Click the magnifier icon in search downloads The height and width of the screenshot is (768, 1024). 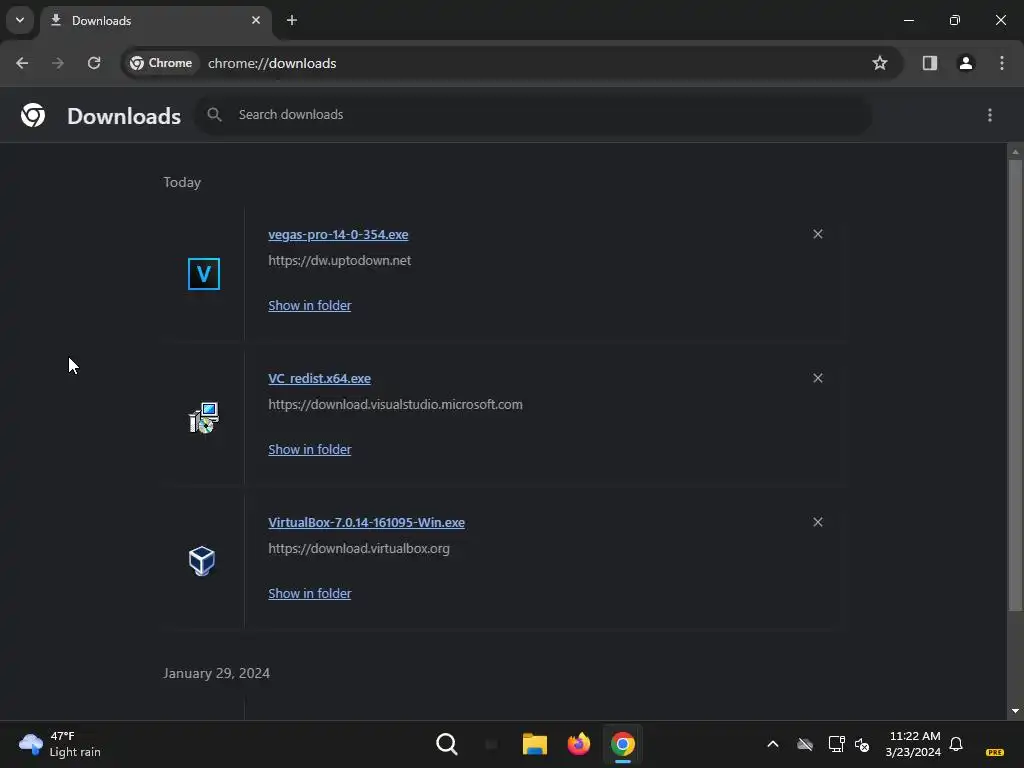214,115
